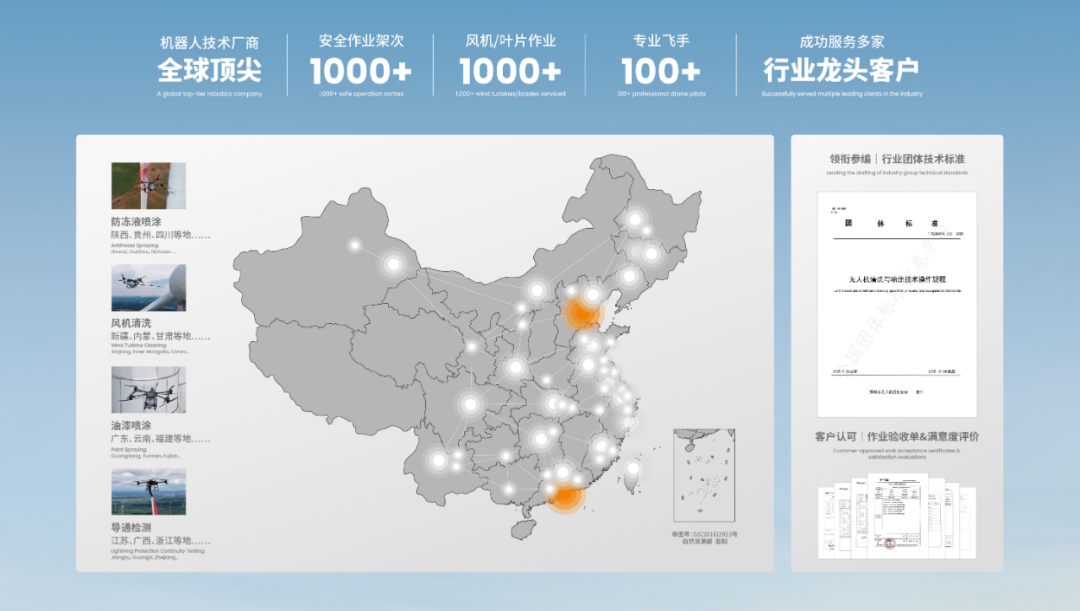Click the northwestern-most glowing dot in Xinjiang
Viewport: 1080px width, 611px height.
(354, 244)
